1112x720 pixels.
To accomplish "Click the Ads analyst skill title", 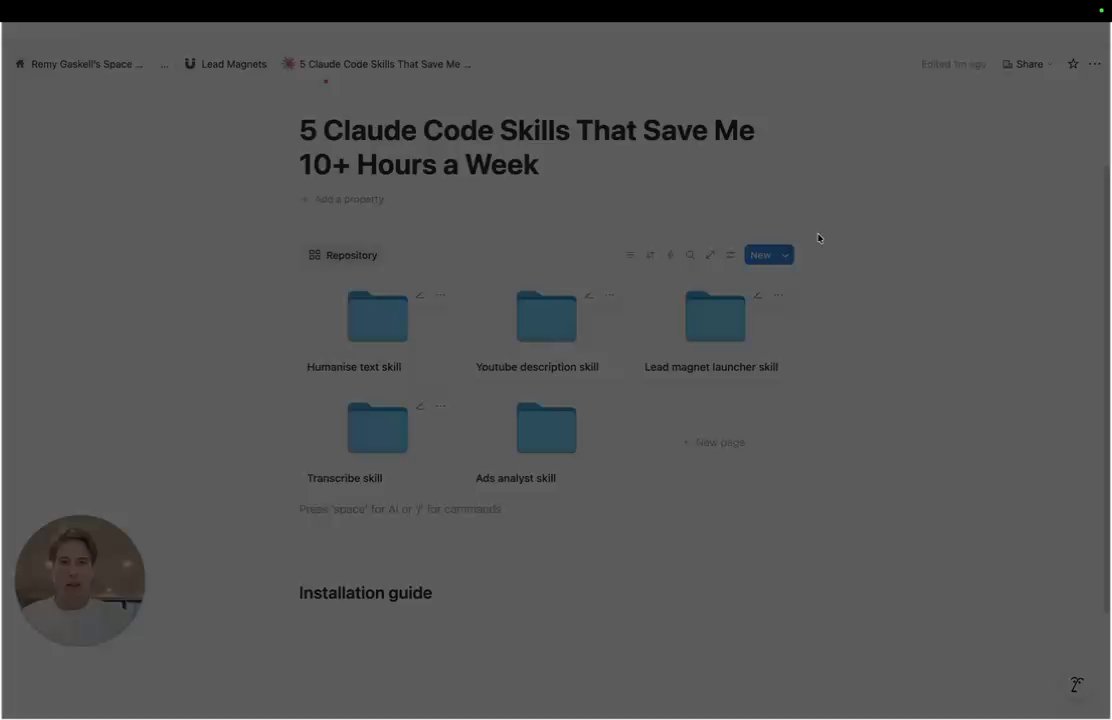I will pyautogui.click(x=516, y=478).
